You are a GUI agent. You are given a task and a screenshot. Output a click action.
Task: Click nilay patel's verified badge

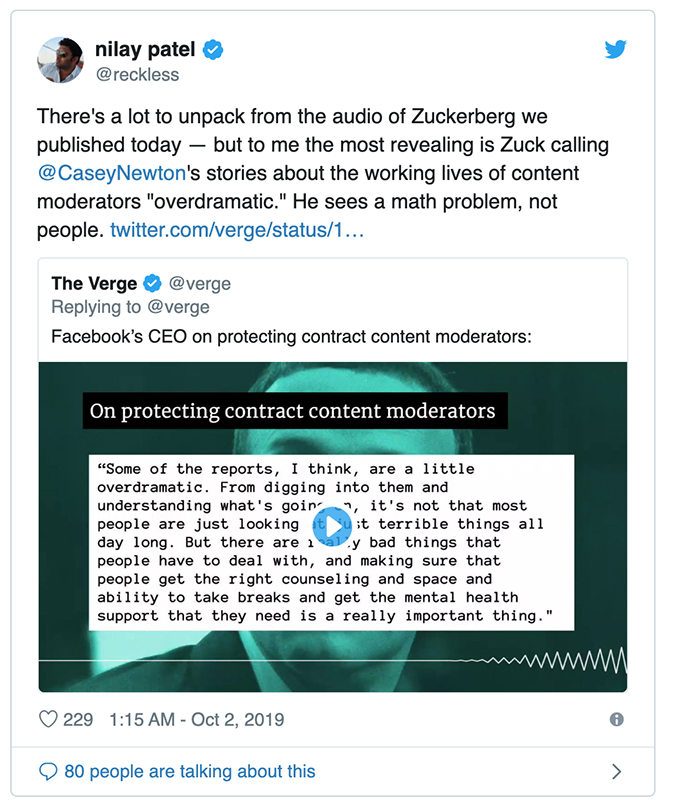(214, 49)
